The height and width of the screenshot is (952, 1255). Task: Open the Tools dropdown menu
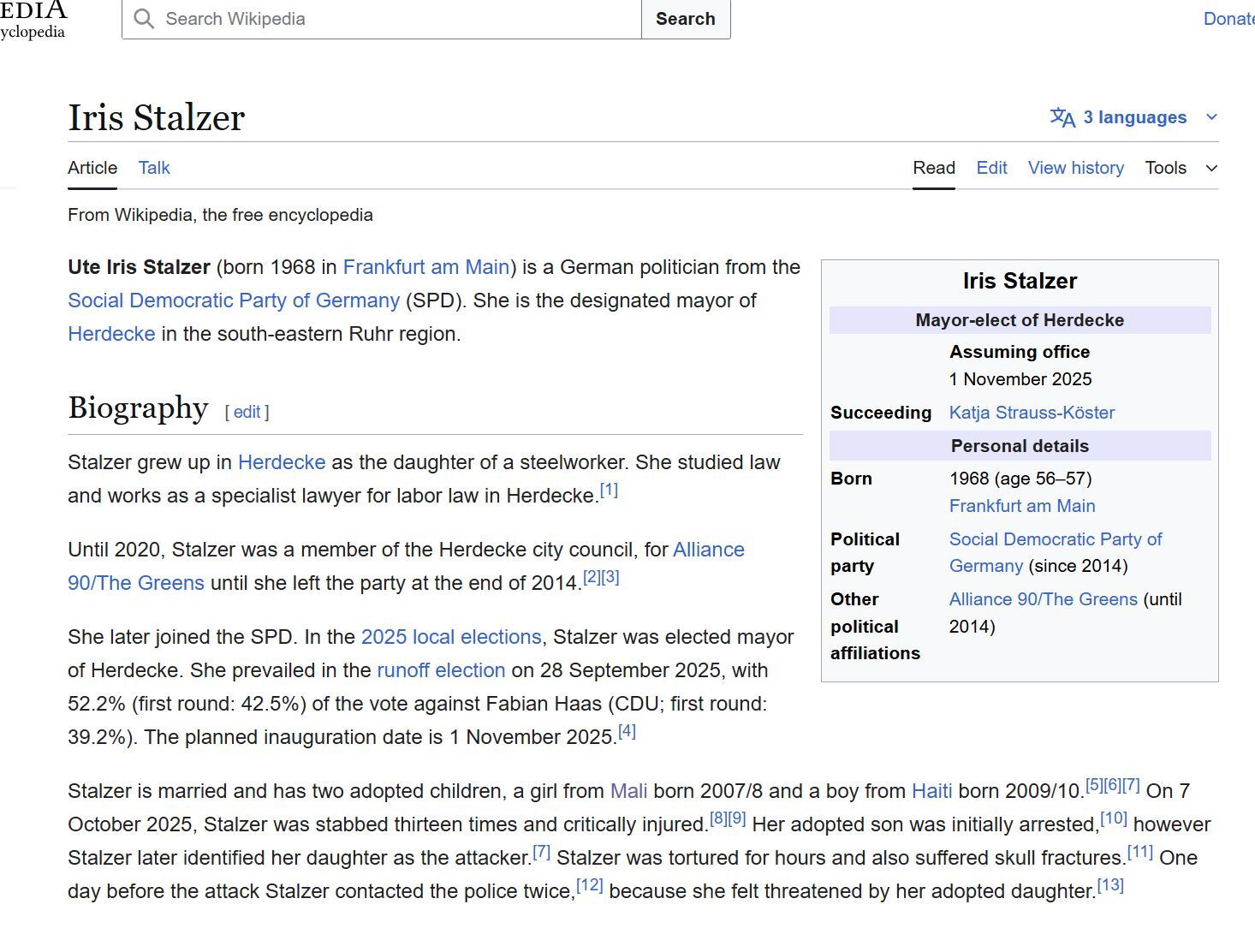[1181, 168]
